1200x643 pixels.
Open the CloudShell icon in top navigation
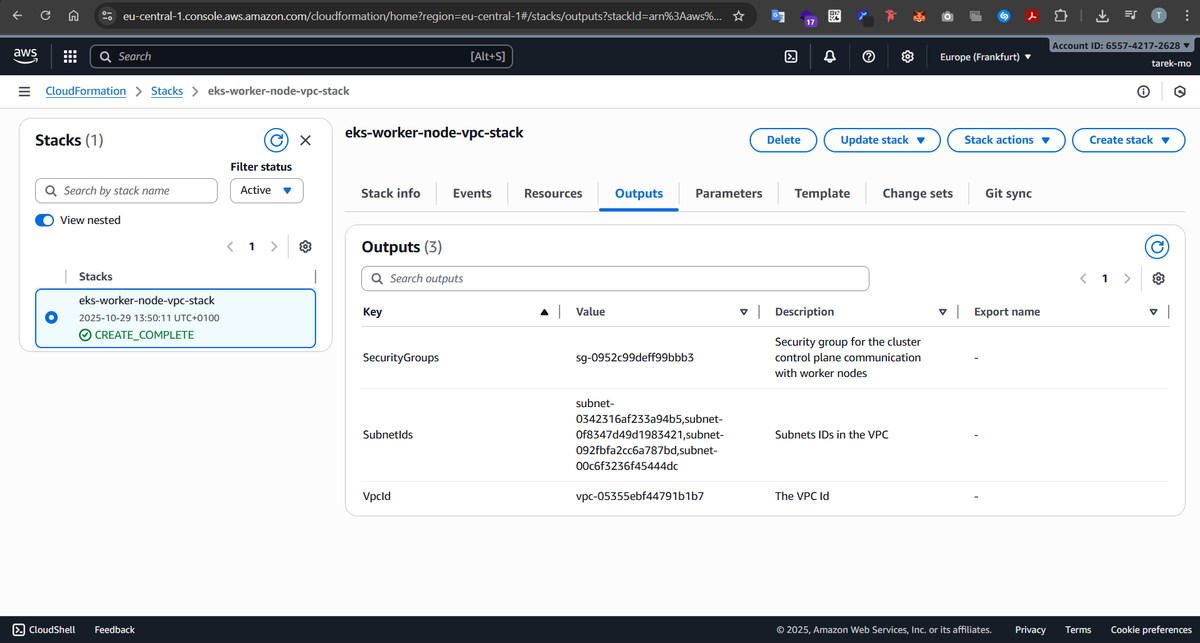pyautogui.click(x=790, y=57)
